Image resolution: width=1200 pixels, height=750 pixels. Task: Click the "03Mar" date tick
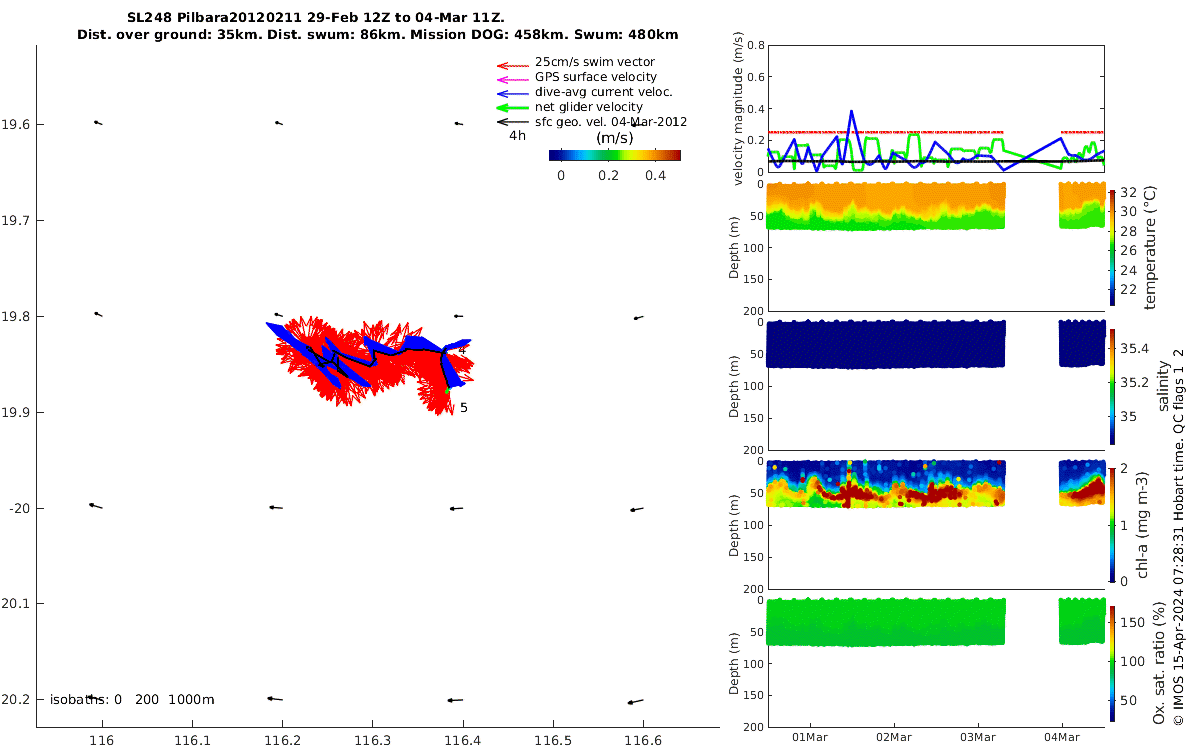[x=978, y=737]
